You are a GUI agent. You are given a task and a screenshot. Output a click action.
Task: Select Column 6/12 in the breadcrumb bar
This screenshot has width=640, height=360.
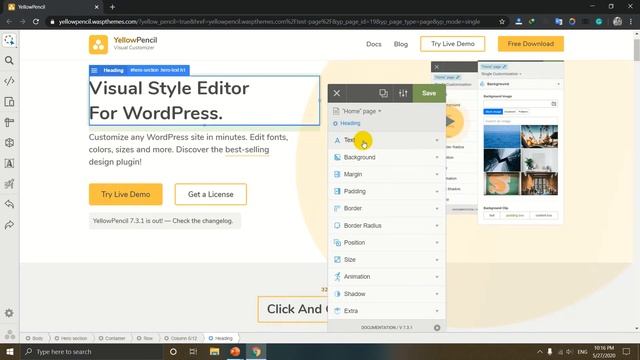click(x=180, y=338)
